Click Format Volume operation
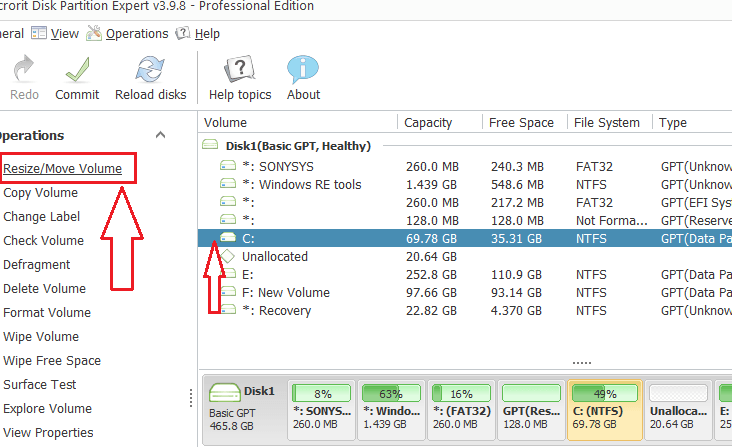 tap(47, 313)
